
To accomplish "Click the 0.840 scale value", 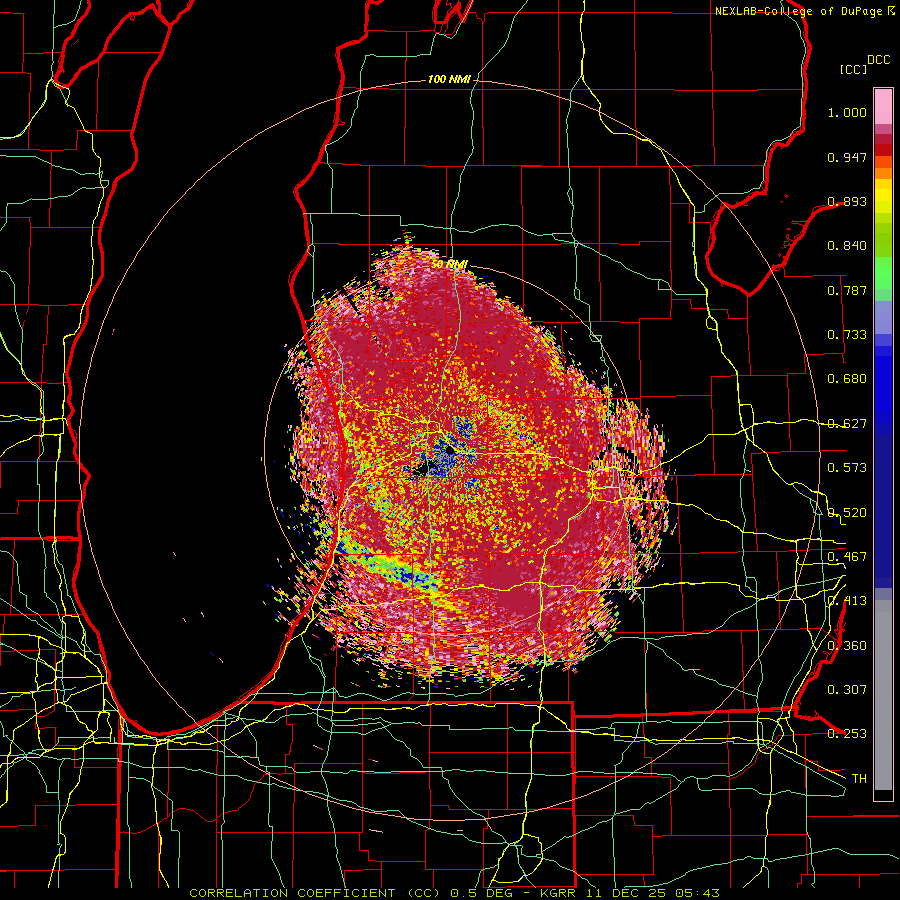I will 847,246.
